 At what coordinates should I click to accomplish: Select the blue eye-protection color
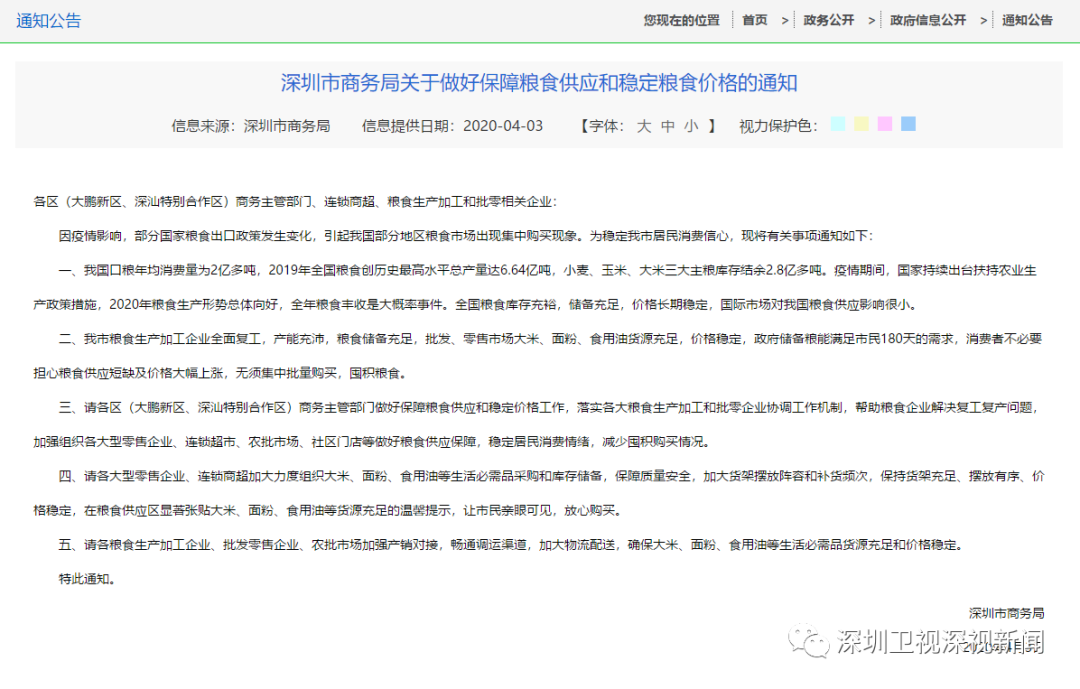click(908, 124)
